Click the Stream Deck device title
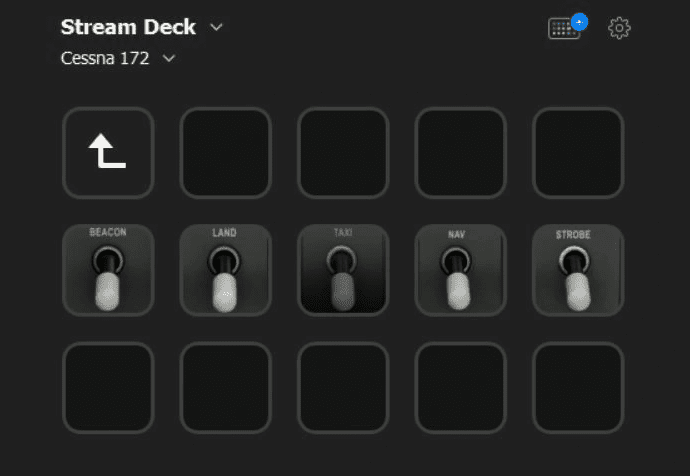 (128, 27)
